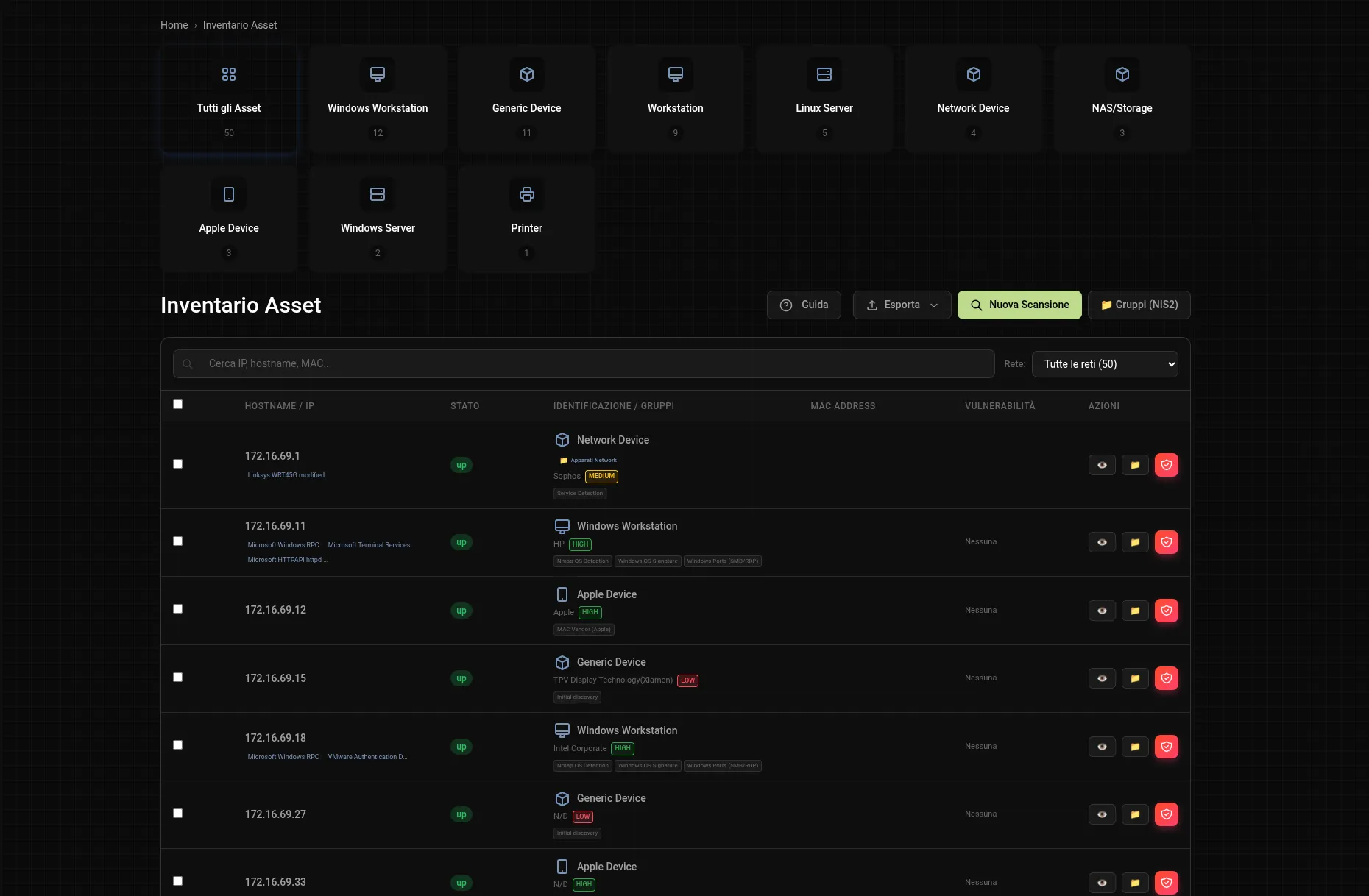Click the Inventario Asset breadcrumb item
1369x896 pixels.
(x=240, y=24)
